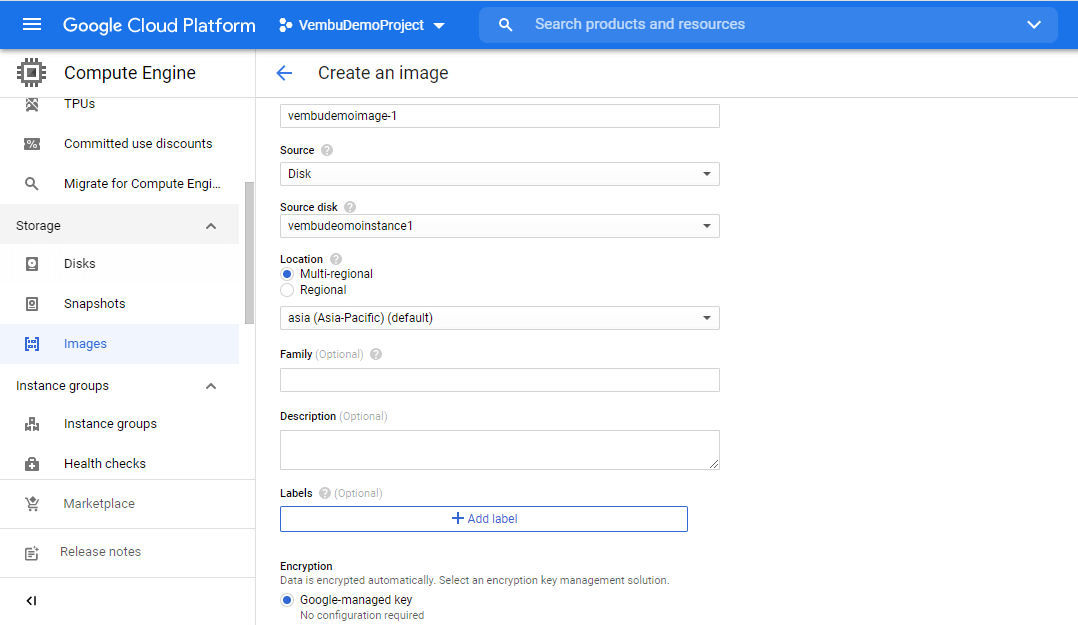
Task: Focus the image name field
Action: point(500,116)
